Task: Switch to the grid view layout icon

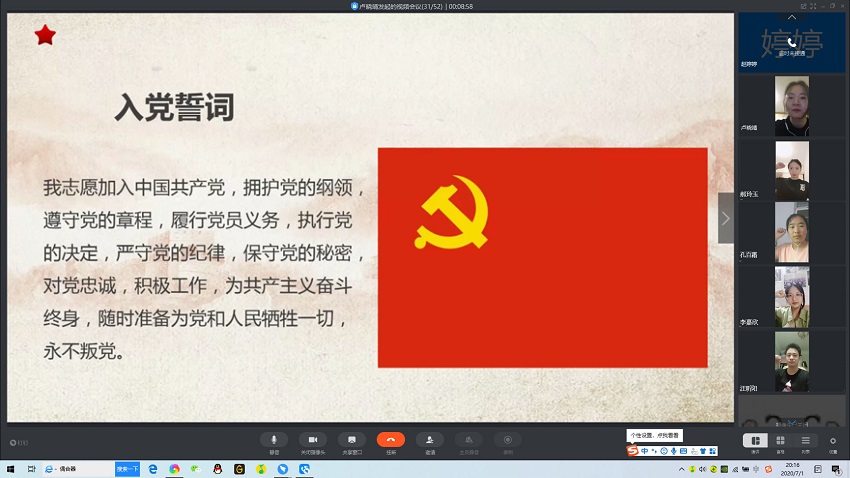Action: 780,440
